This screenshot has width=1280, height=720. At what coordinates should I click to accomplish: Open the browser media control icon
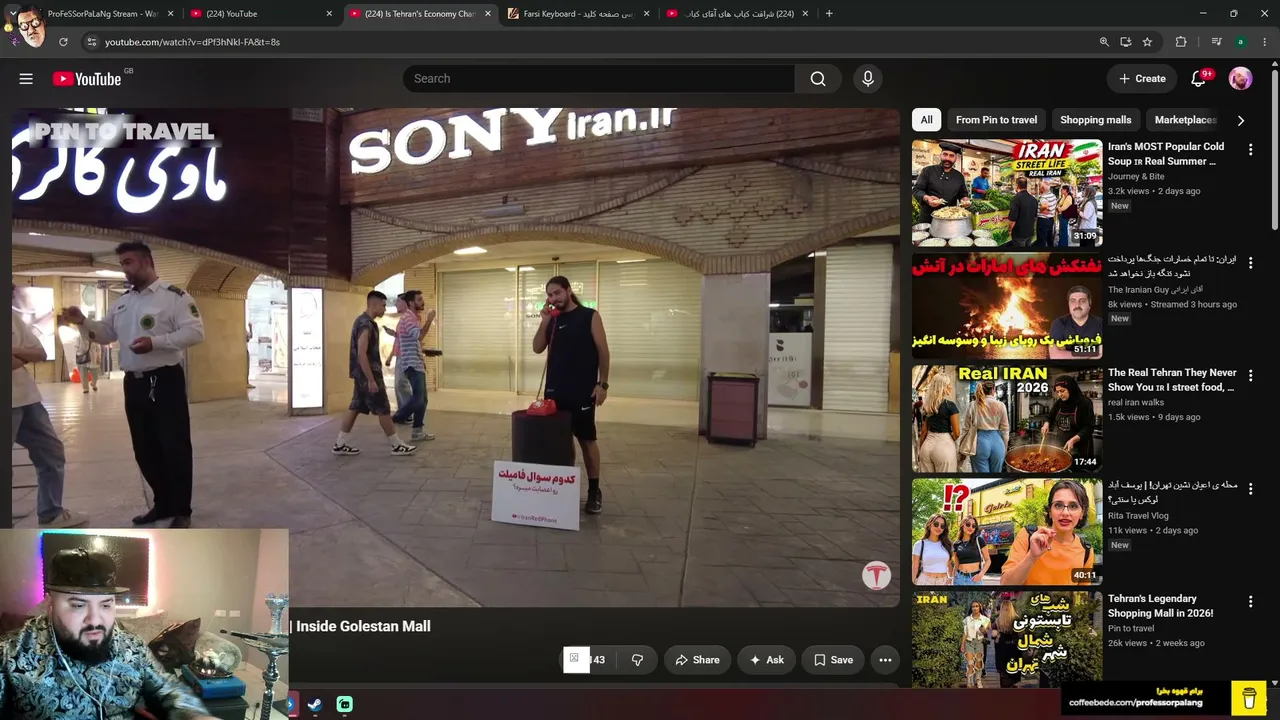[1216, 42]
